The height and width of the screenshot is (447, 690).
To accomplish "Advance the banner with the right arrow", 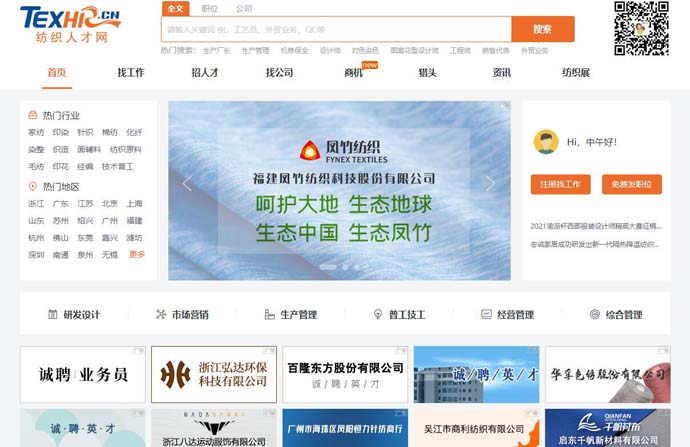I will pos(490,183).
